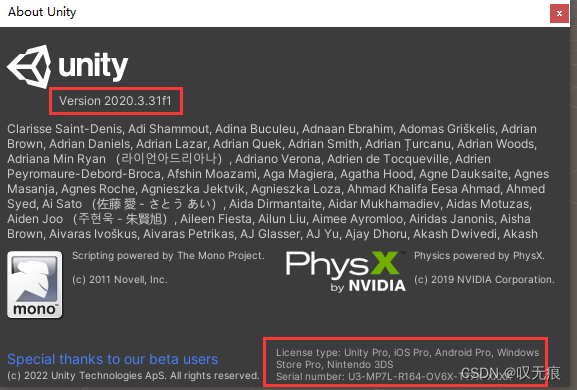Click the name Aiden Joo in the credits

coord(35,219)
